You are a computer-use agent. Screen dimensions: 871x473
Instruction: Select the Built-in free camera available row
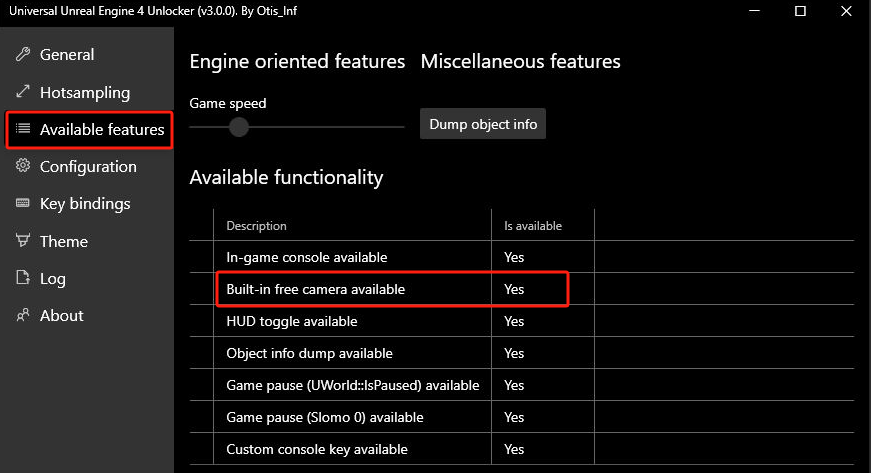(522, 289)
